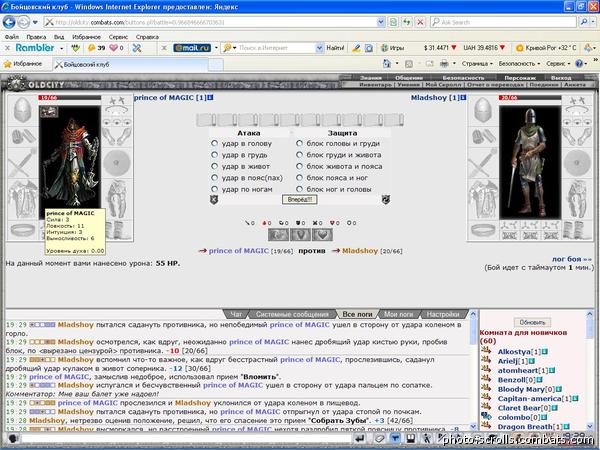Open the Поиск в Интернет field dropdown

click(x=320, y=48)
